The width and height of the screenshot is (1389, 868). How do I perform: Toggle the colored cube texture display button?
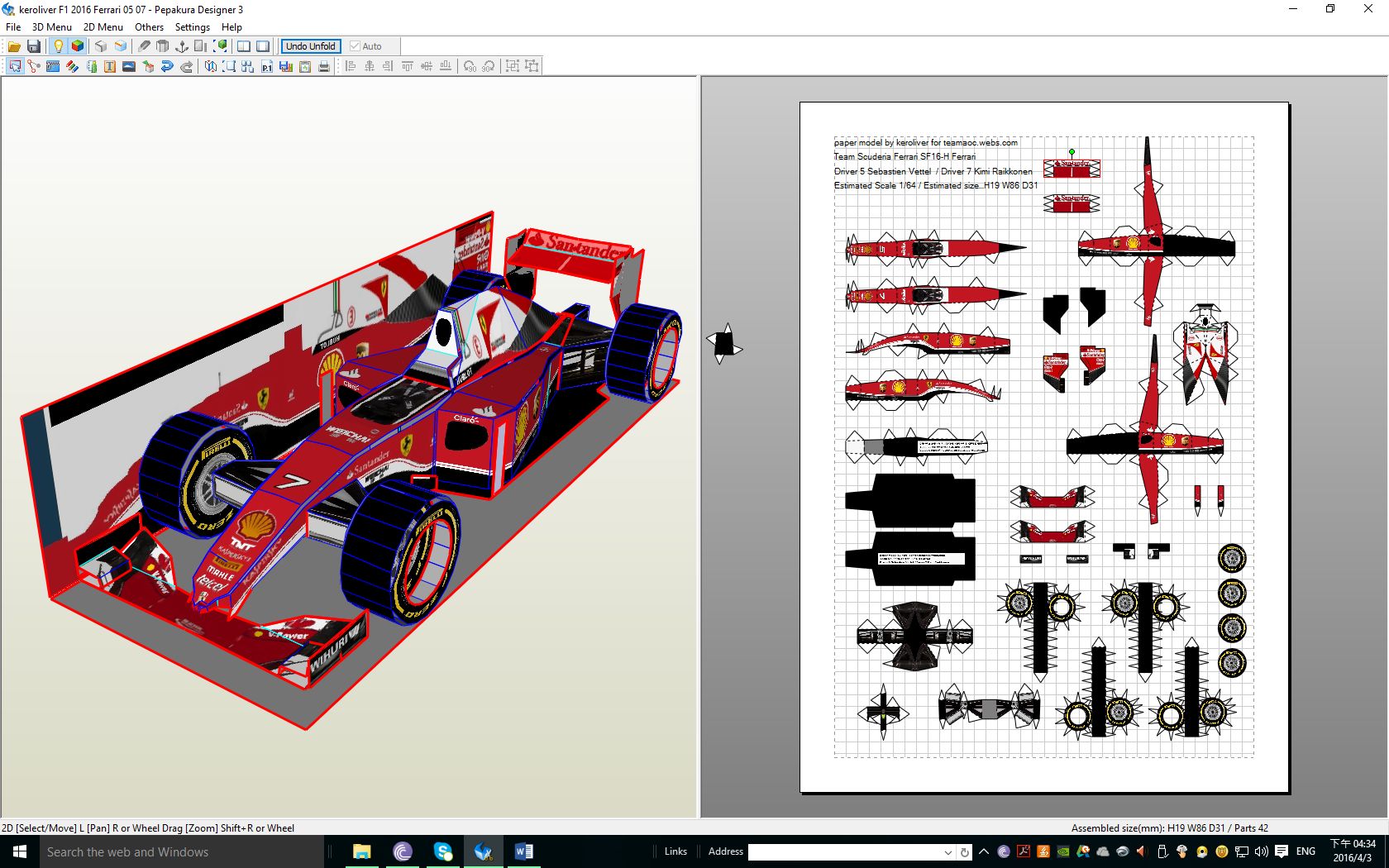tap(78, 46)
